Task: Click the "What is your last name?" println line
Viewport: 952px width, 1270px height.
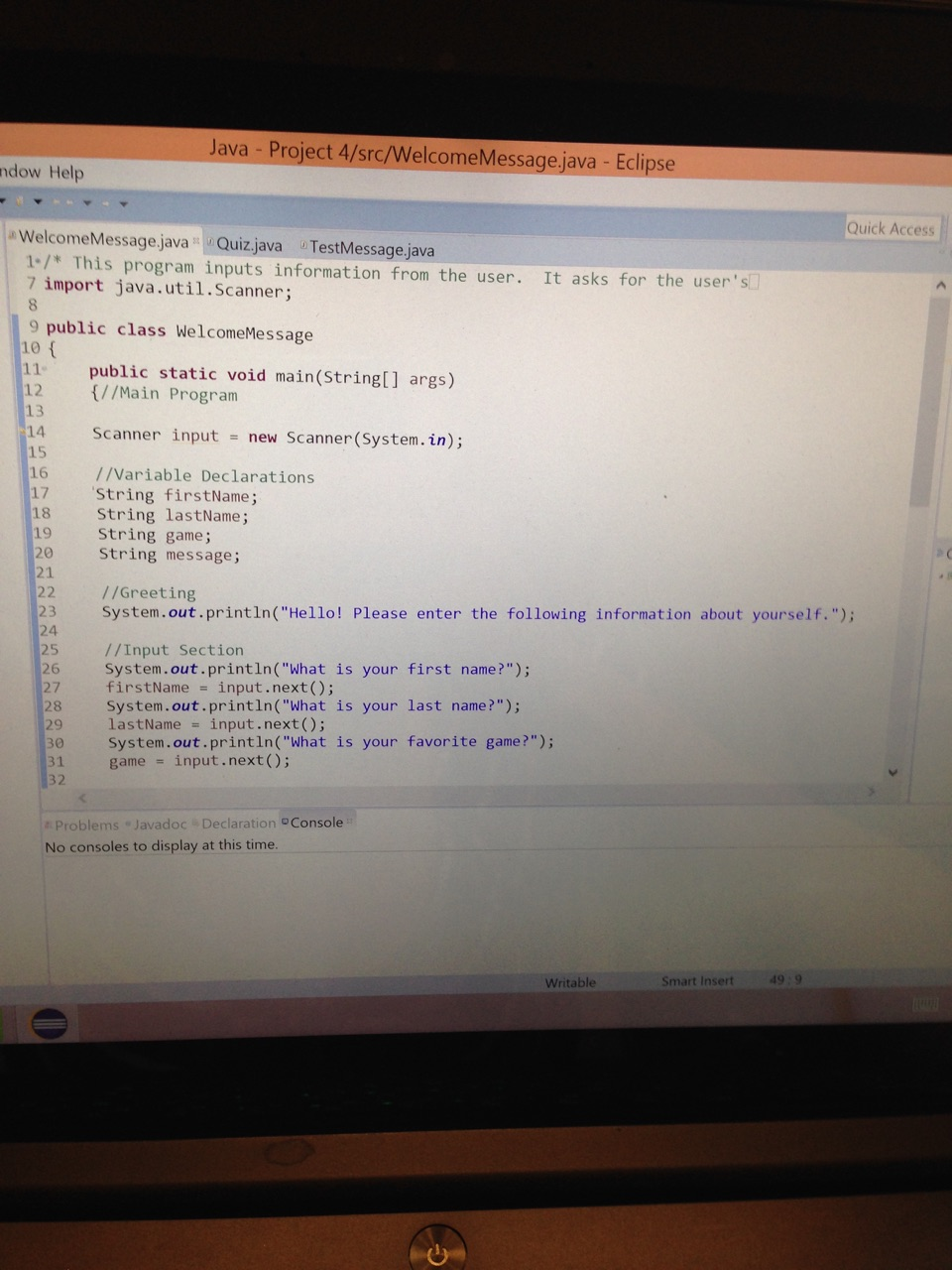Action: (x=313, y=705)
